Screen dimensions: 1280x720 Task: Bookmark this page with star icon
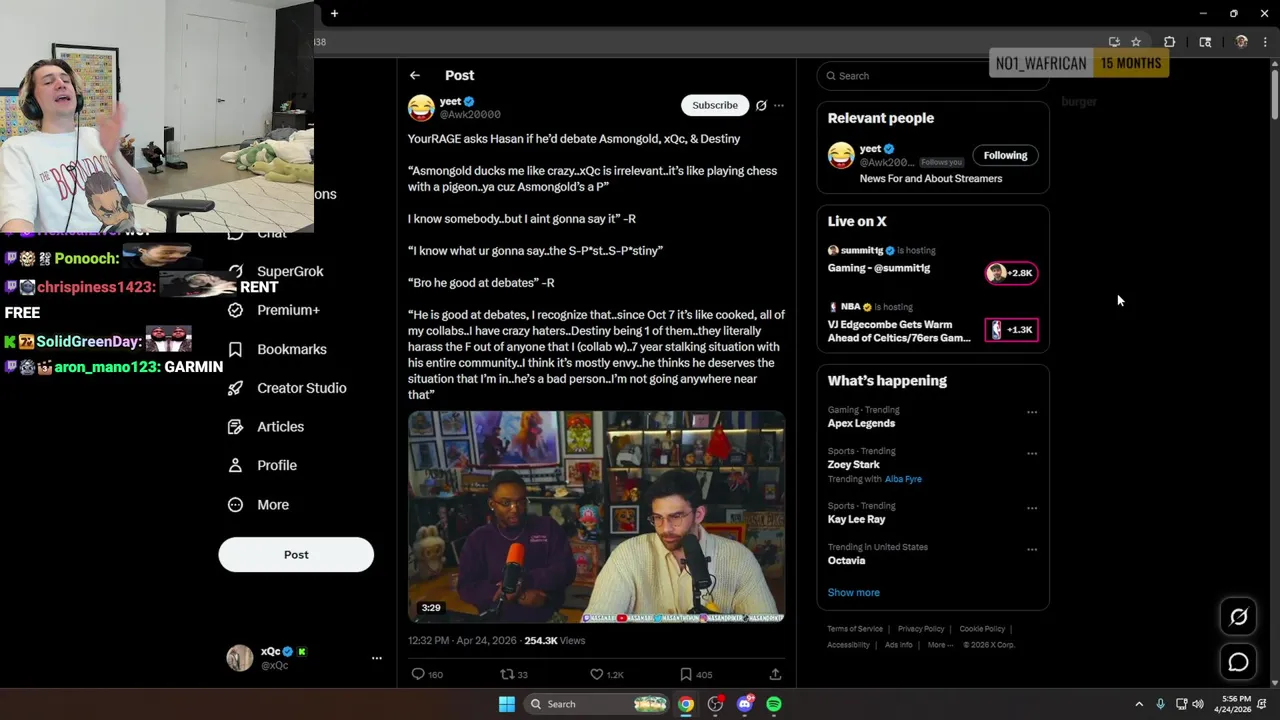(x=1136, y=42)
